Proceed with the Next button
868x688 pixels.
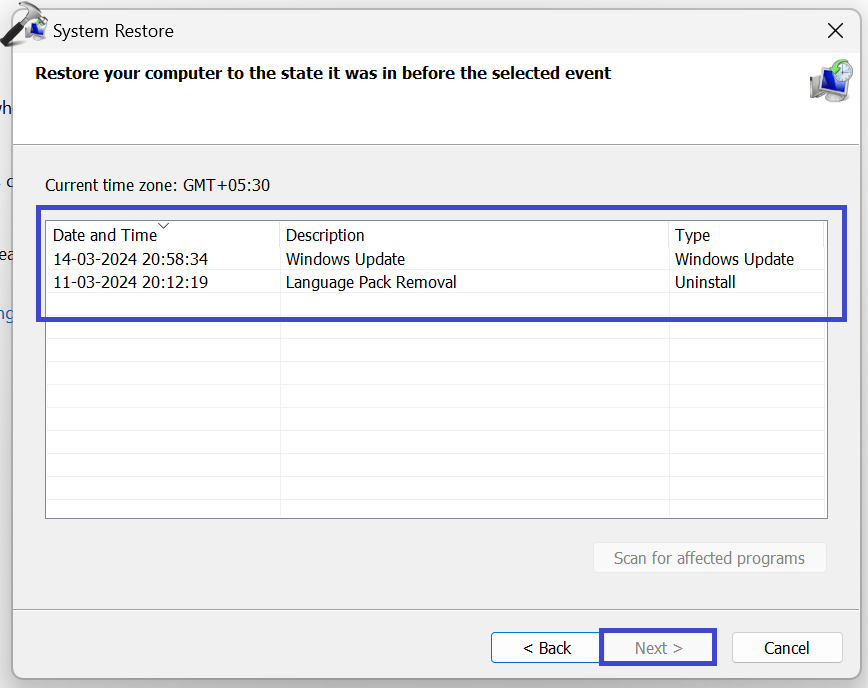point(658,648)
